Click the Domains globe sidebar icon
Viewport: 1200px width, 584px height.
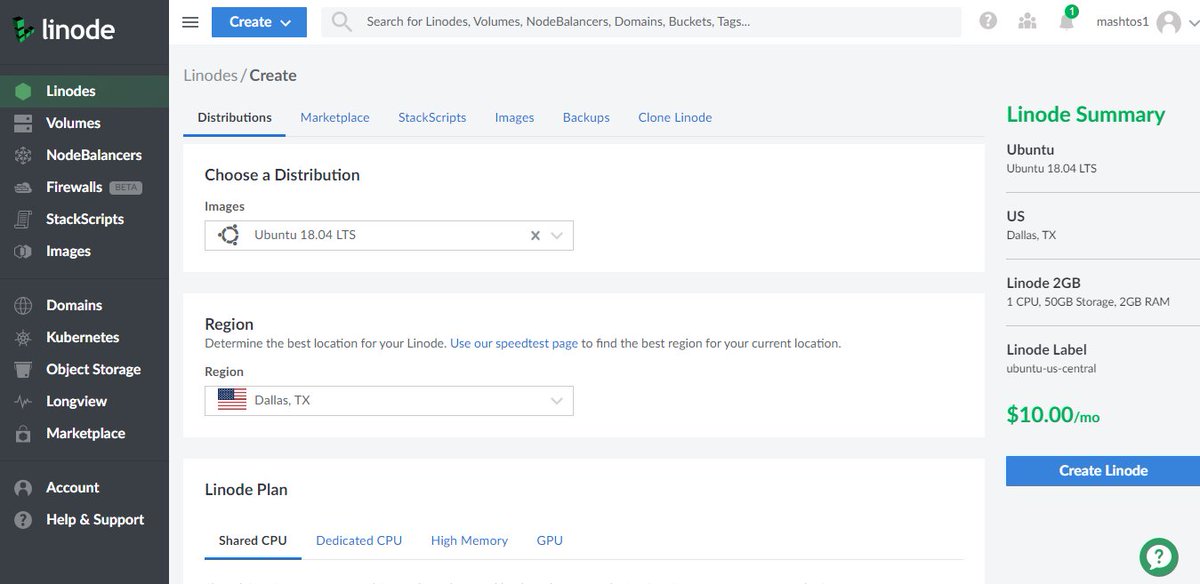24,305
